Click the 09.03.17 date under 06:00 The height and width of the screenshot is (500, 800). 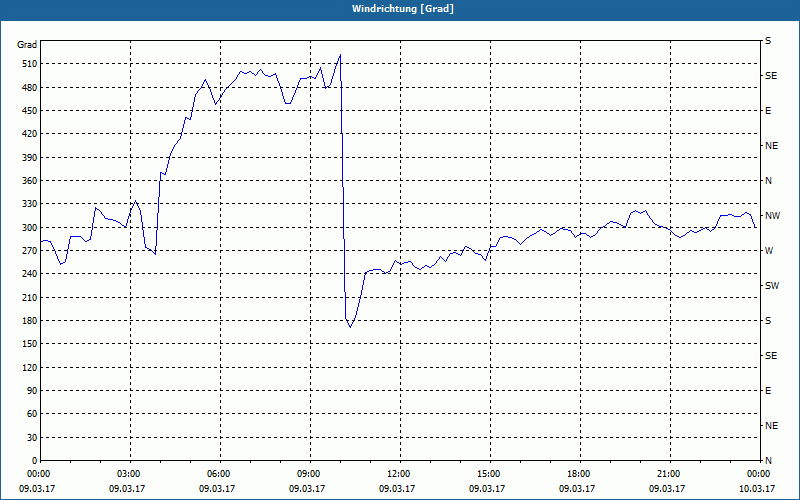217,489
